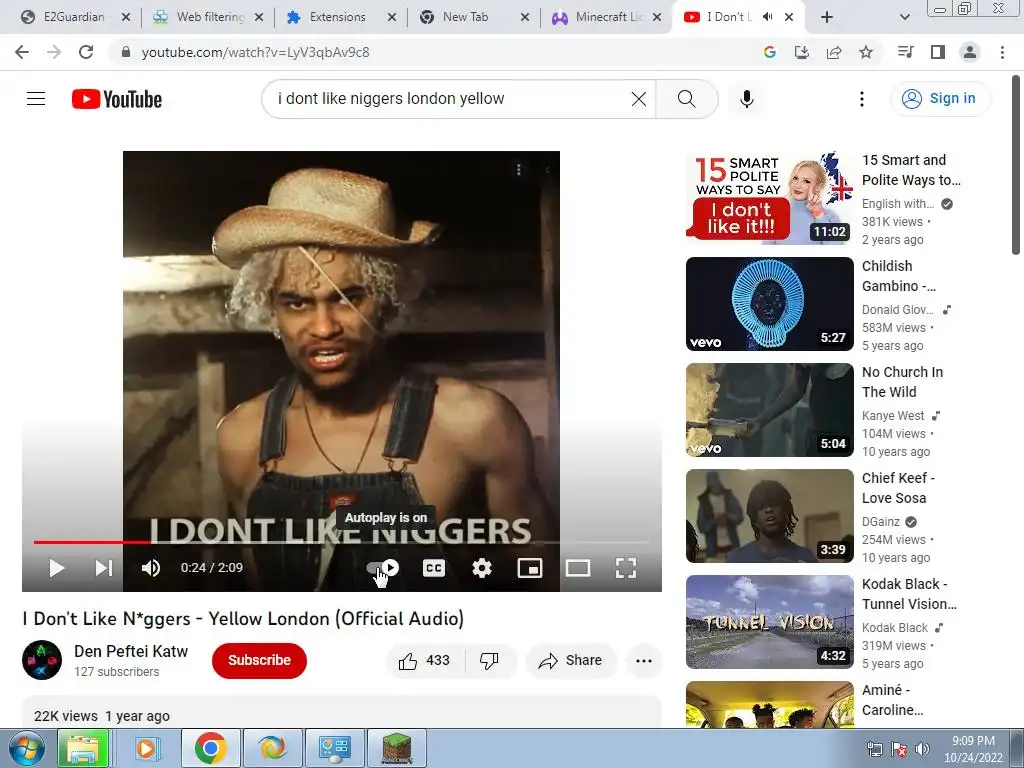Start voice search with microphone
The width and height of the screenshot is (1024, 768).
(746, 99)
